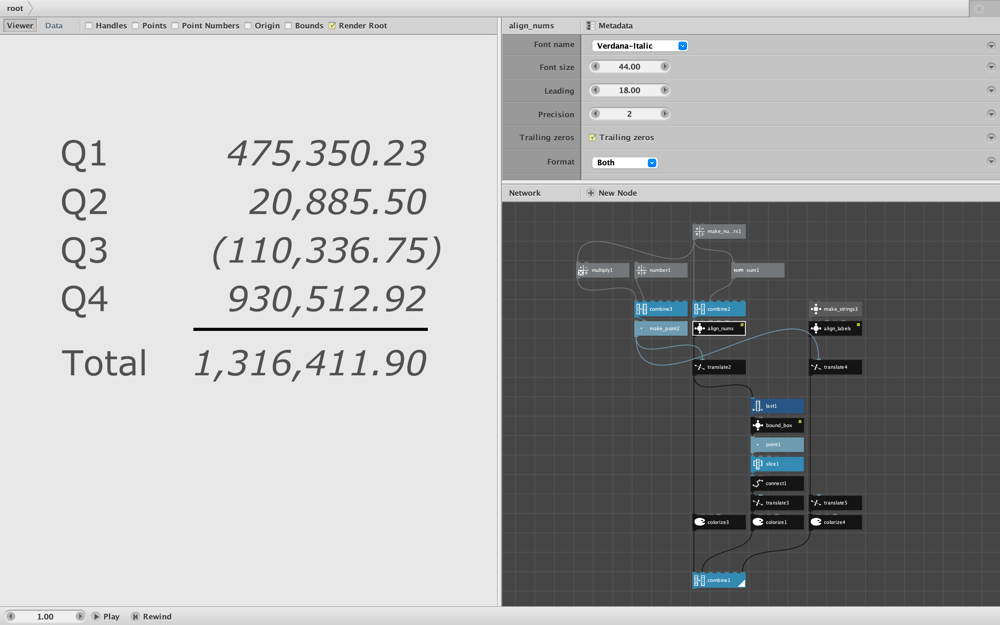The width and height of the screenshot is (1000, 625).
Task: Enable the Point Numbers checkbox
Action: (x=175, y=26)
